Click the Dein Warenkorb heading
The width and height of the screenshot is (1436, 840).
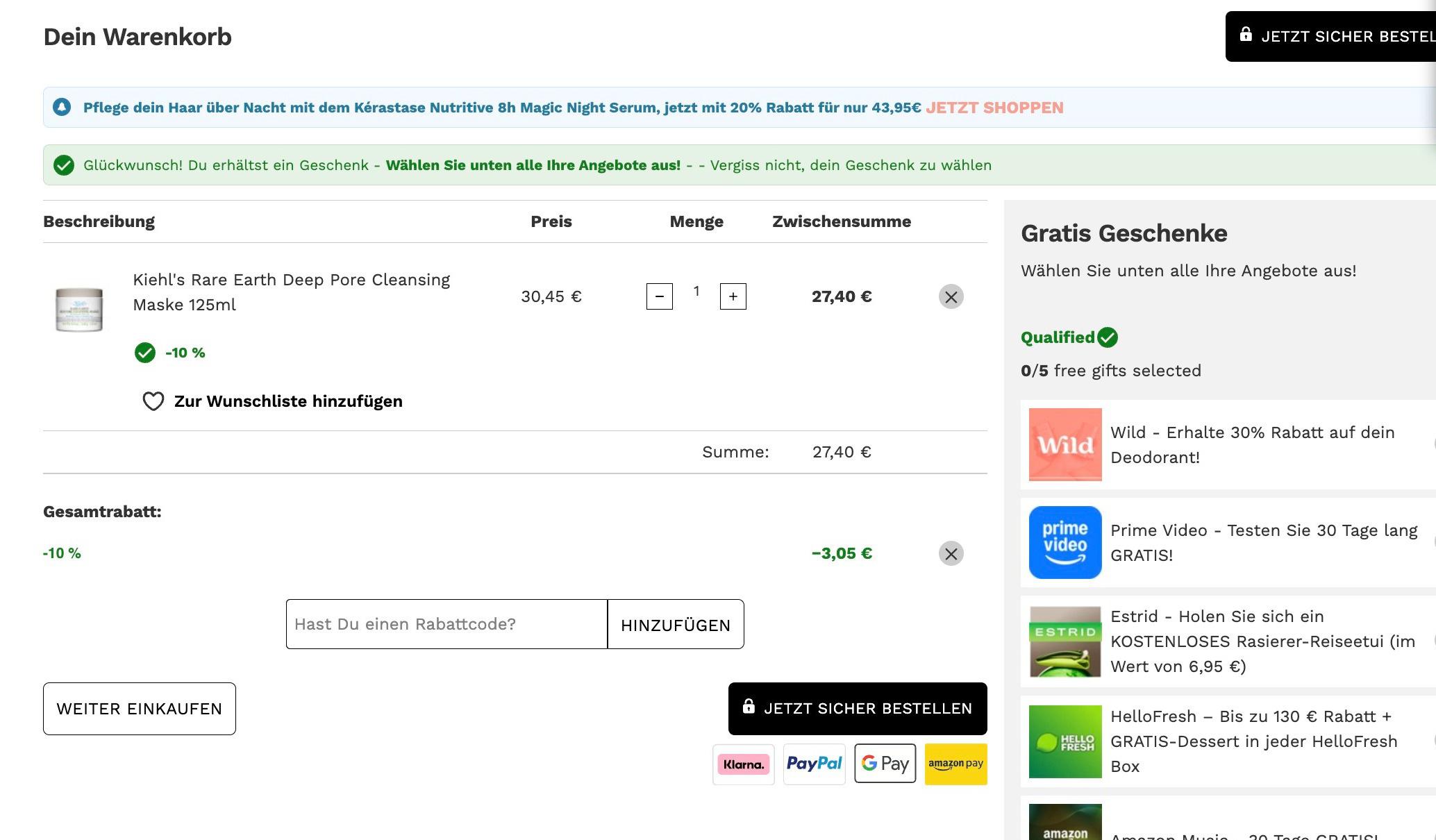(x=137, y=37)
